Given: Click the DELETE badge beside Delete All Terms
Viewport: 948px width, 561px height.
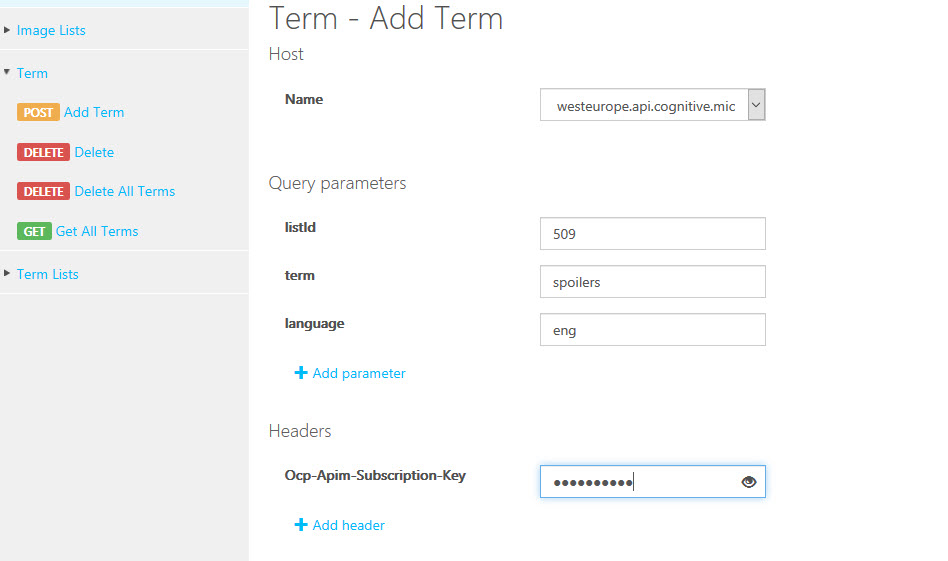Looking at the screenshot, I should tap(43, 191).
